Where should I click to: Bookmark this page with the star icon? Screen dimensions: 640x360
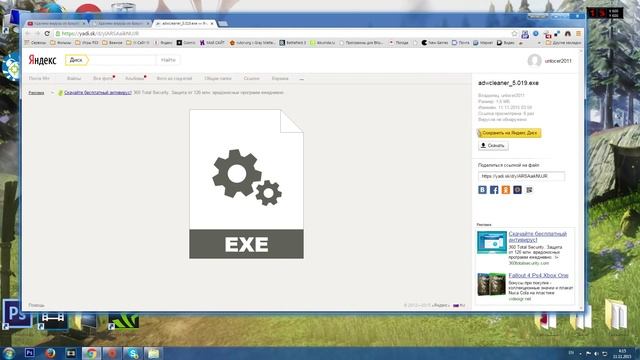[x=514, y=33]
